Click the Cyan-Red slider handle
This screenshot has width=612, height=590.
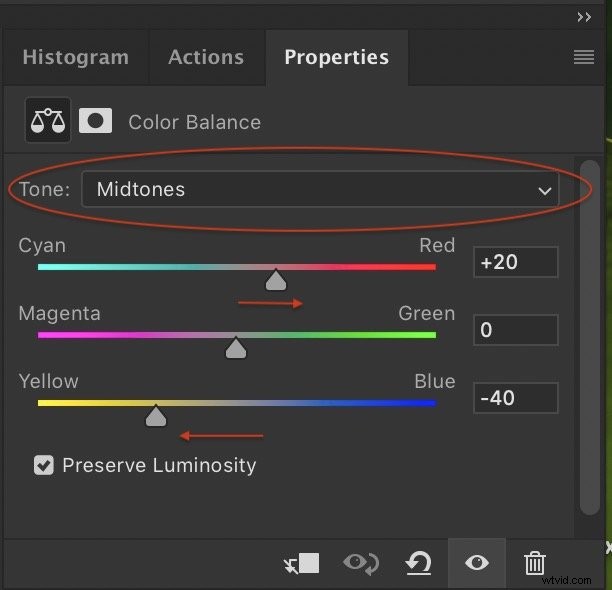click(276, 280)
